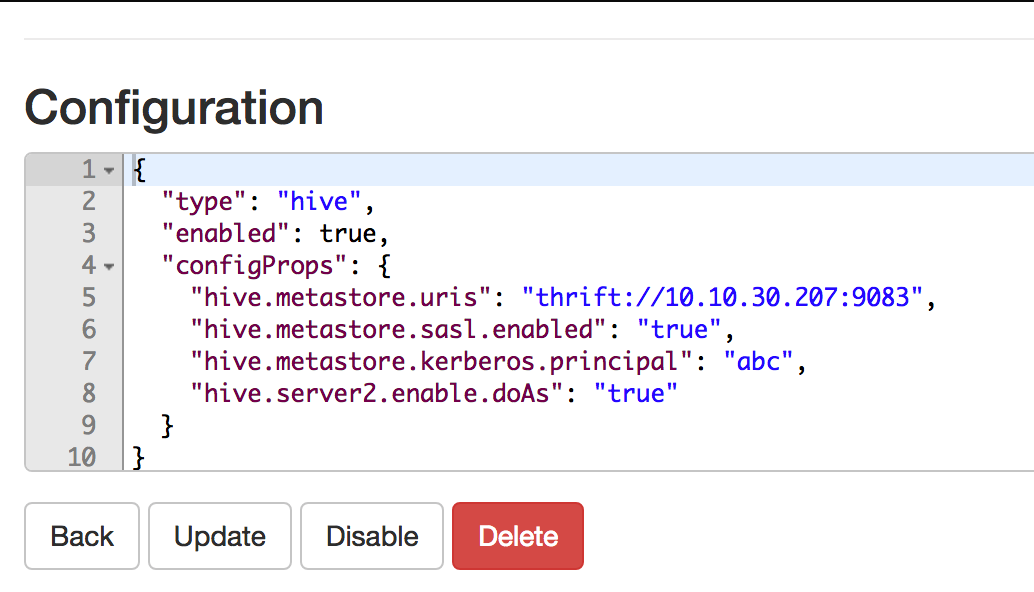Select line number 2 in the gutter
1034x592 pixels.
(x=89, y=201)
